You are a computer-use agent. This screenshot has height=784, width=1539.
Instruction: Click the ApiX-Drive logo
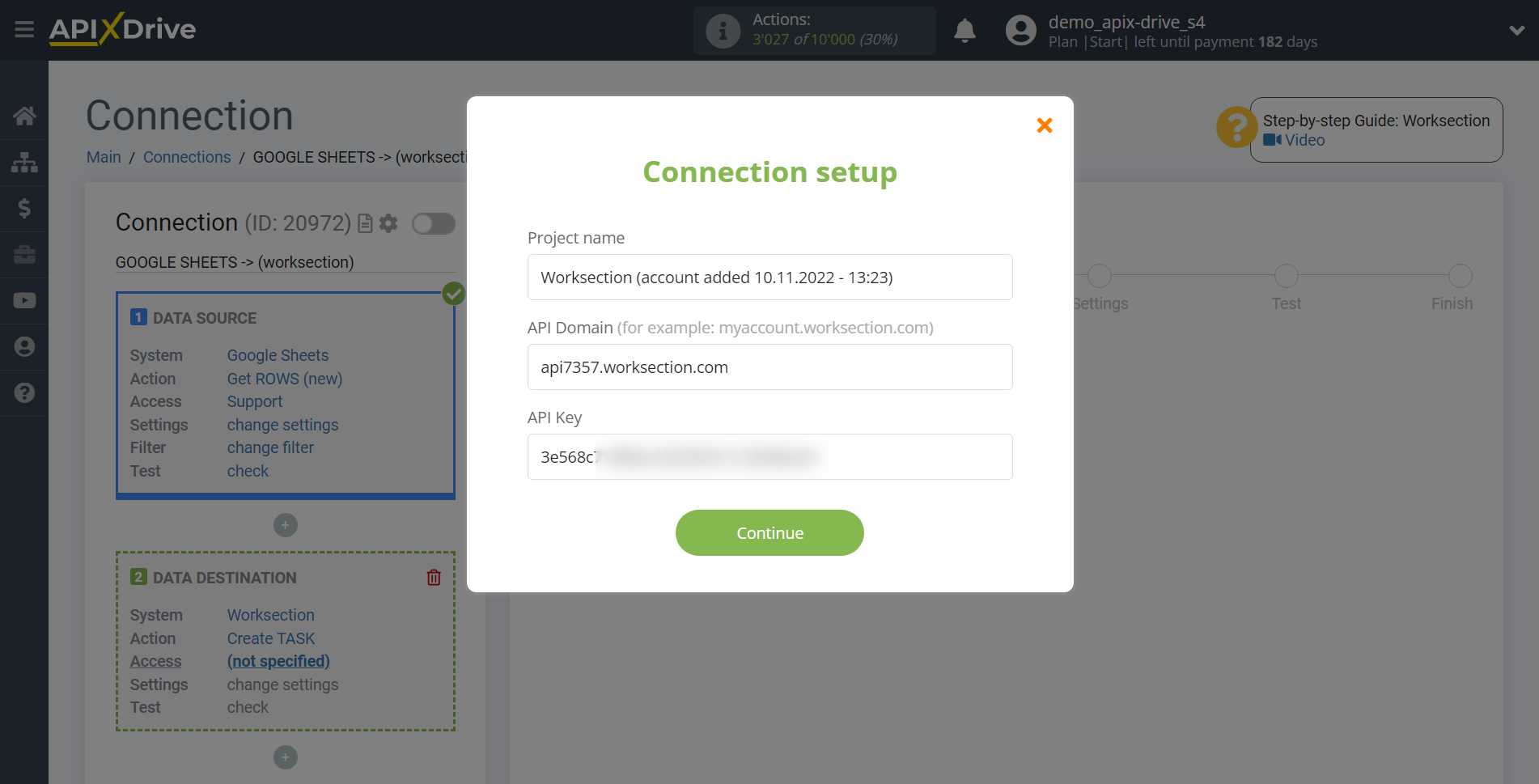click(x=122, y=29)
